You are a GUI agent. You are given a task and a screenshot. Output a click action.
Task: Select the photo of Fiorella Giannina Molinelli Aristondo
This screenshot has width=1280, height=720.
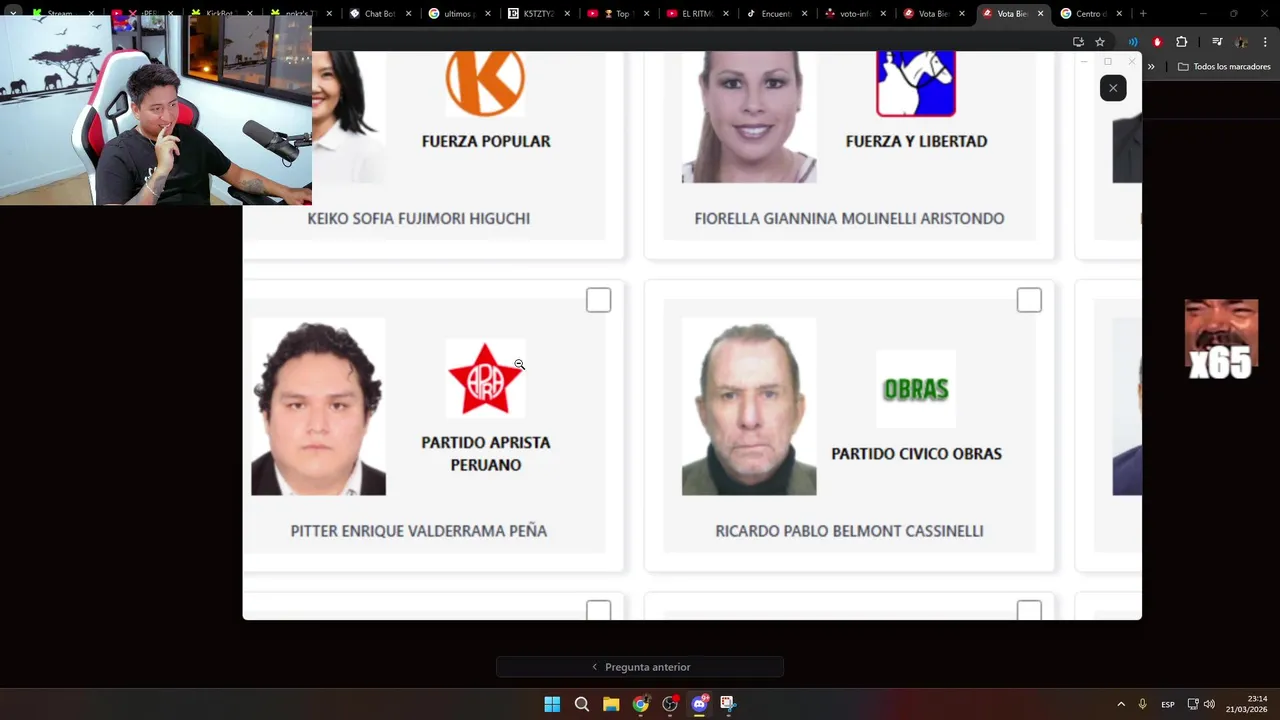point(749,117)
